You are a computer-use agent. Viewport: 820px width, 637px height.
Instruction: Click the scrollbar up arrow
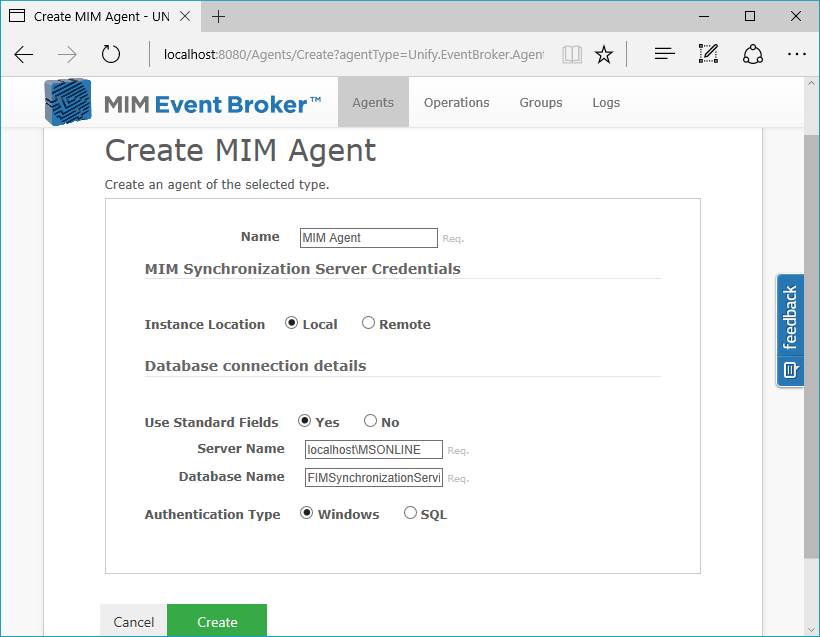pyautogui.click(x=811, y=83)
